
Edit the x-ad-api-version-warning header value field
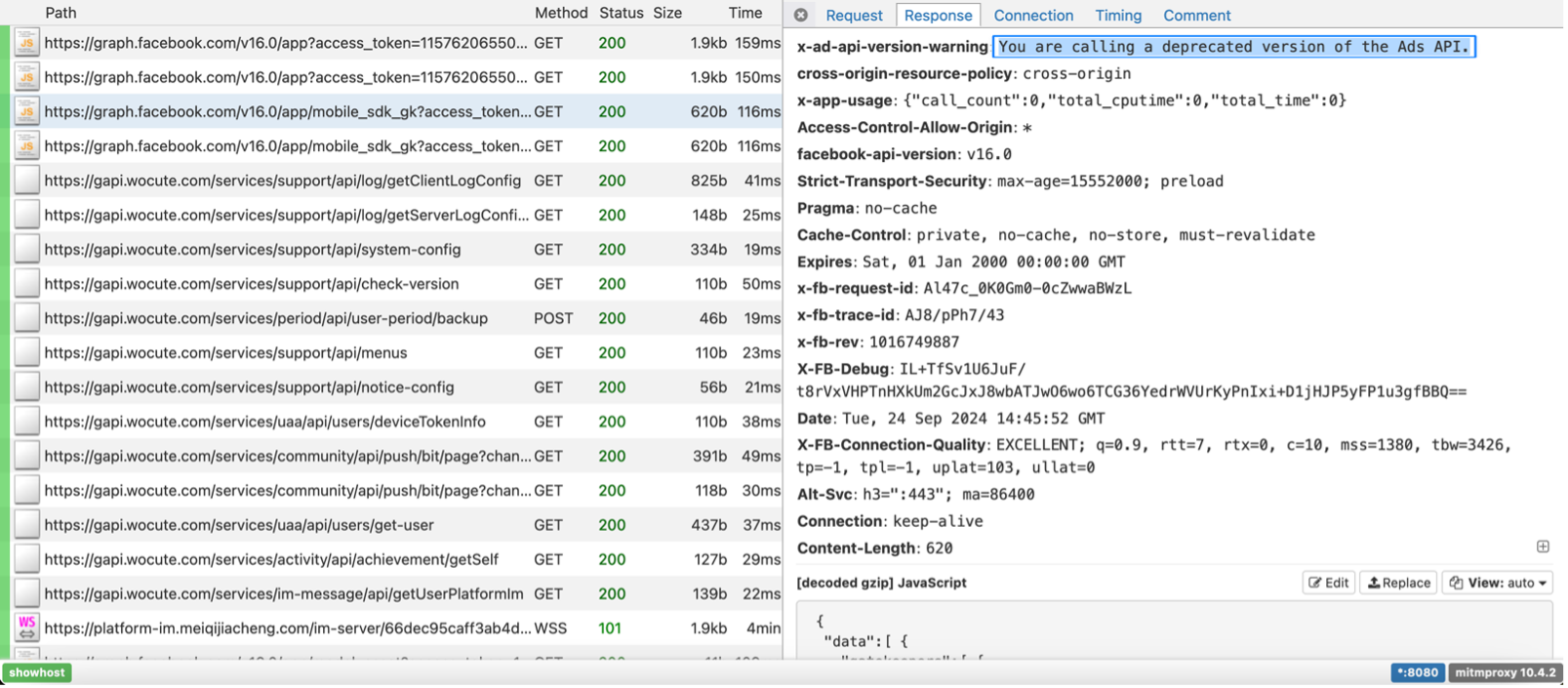(1233, 47)
